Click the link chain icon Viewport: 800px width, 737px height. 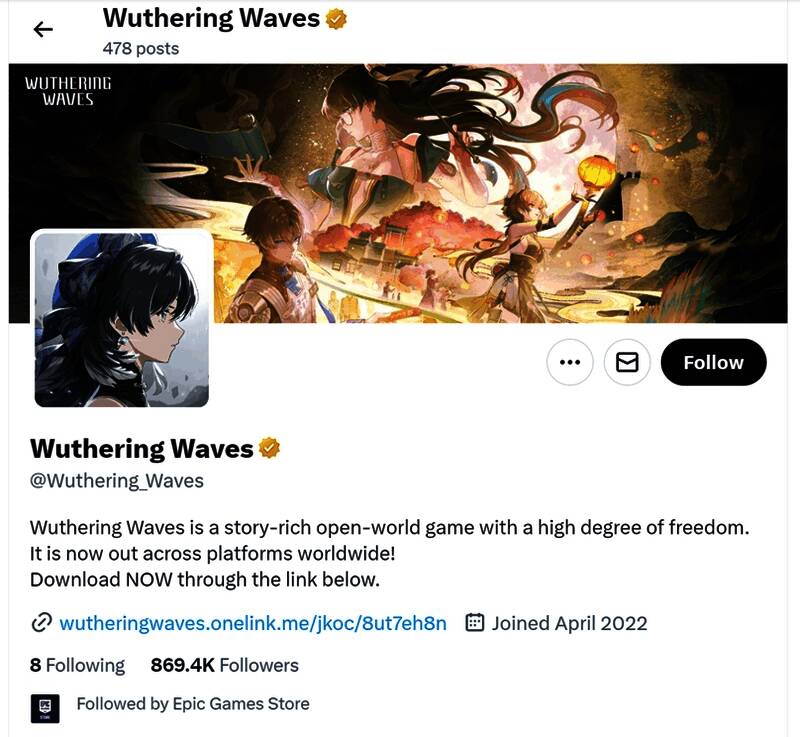point(41,623)
